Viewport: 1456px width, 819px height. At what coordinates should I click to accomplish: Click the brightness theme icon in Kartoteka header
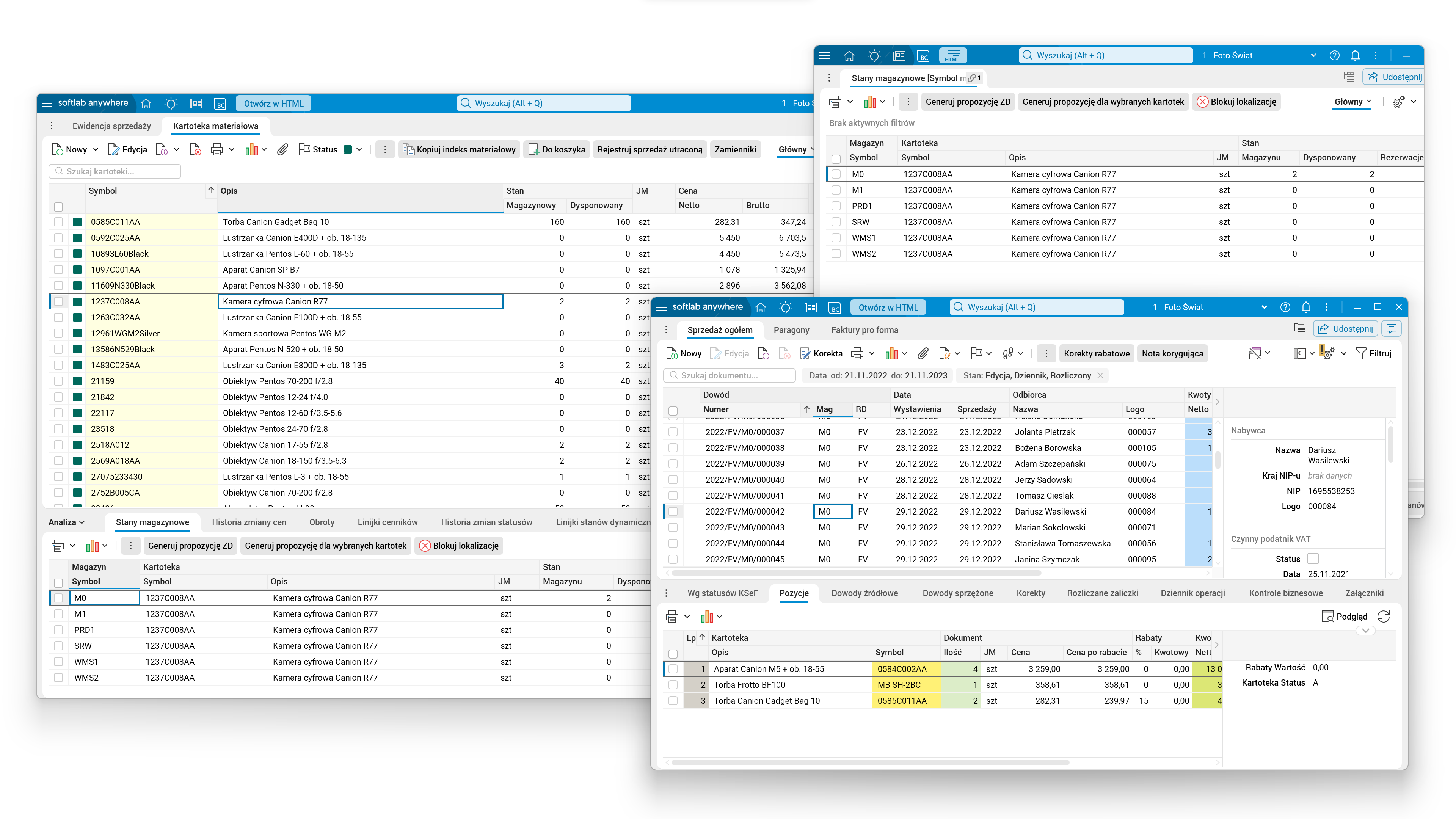[171, 104]
